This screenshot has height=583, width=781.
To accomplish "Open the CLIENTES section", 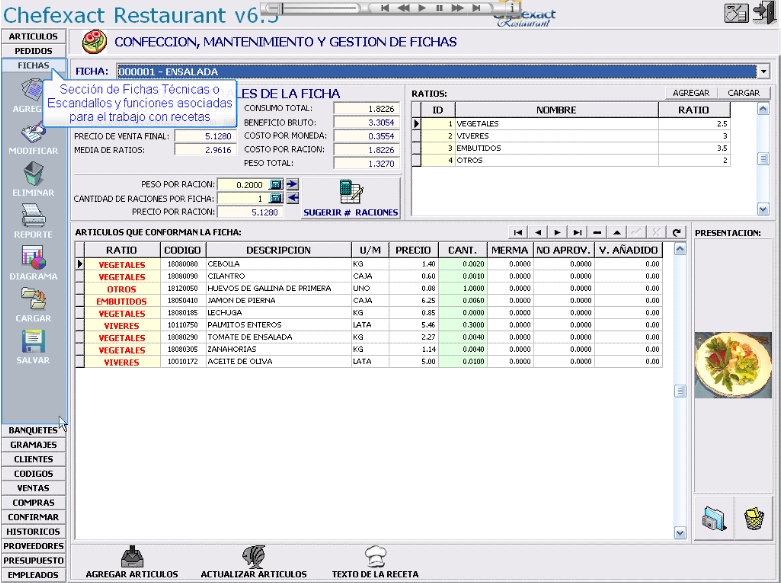I will pos(33,459).
